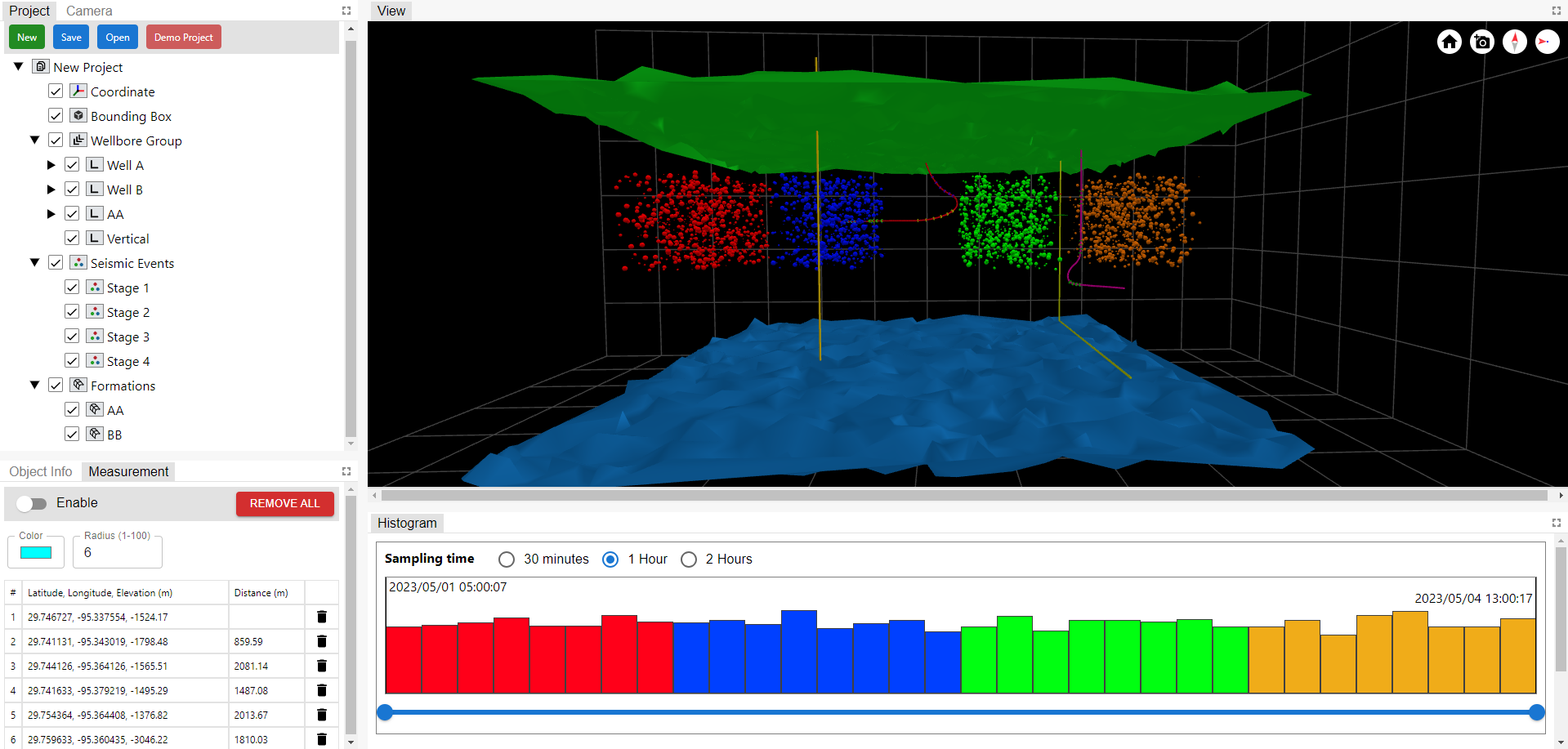Switch to the Camera tab

pyautogui.click(x=89, y=11)
